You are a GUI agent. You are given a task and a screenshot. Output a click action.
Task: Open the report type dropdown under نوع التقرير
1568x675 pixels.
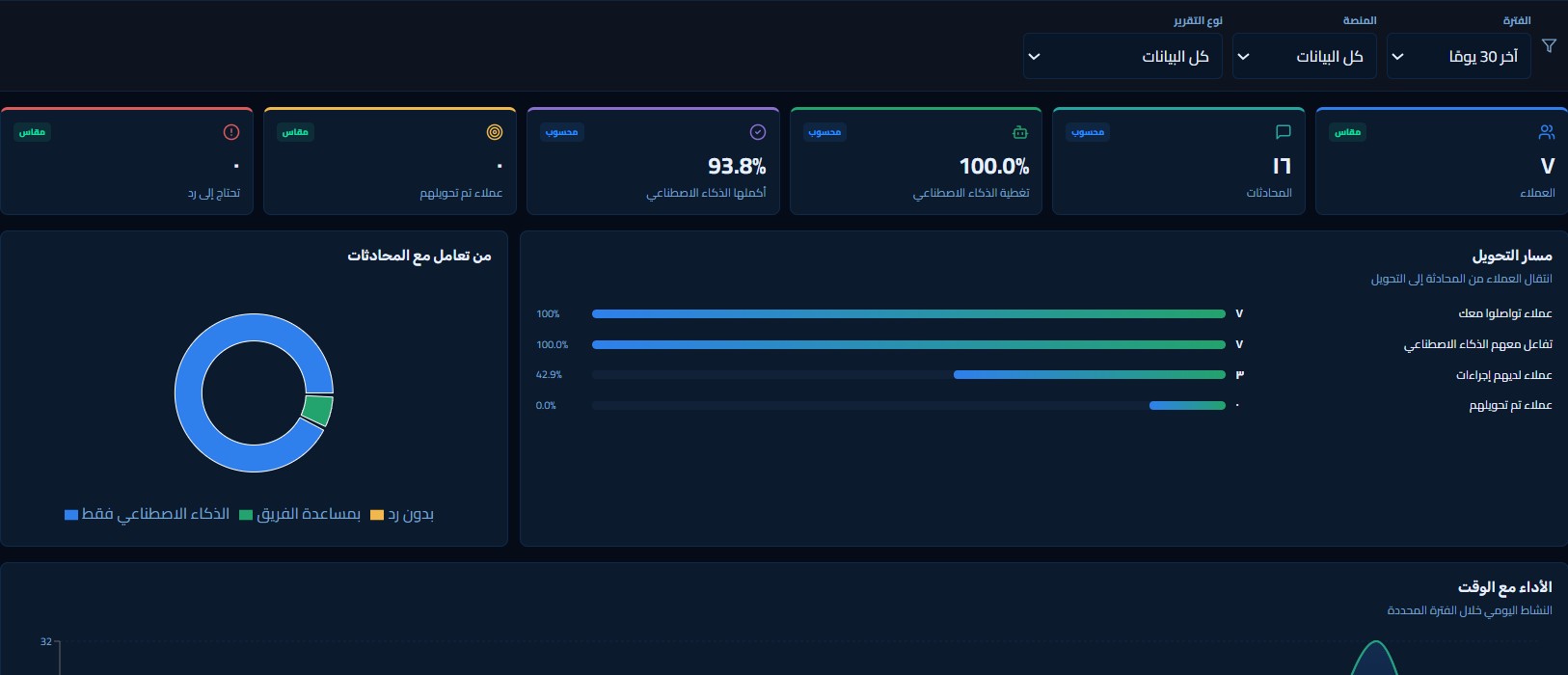click(x=1122, y=57)
